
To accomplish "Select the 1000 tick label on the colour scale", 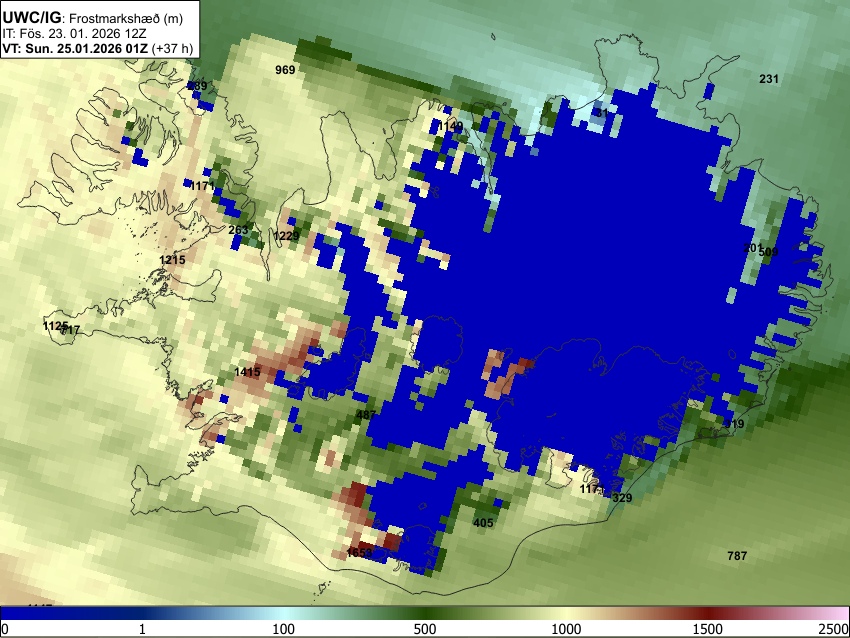I will (x=566, y=629).
